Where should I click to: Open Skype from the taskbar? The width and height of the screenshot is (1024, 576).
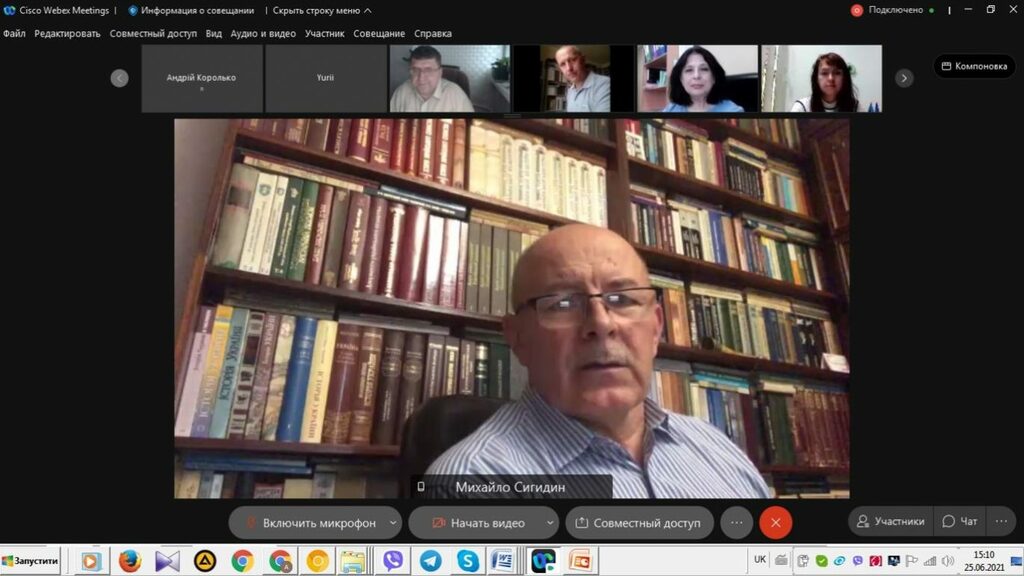467,561
